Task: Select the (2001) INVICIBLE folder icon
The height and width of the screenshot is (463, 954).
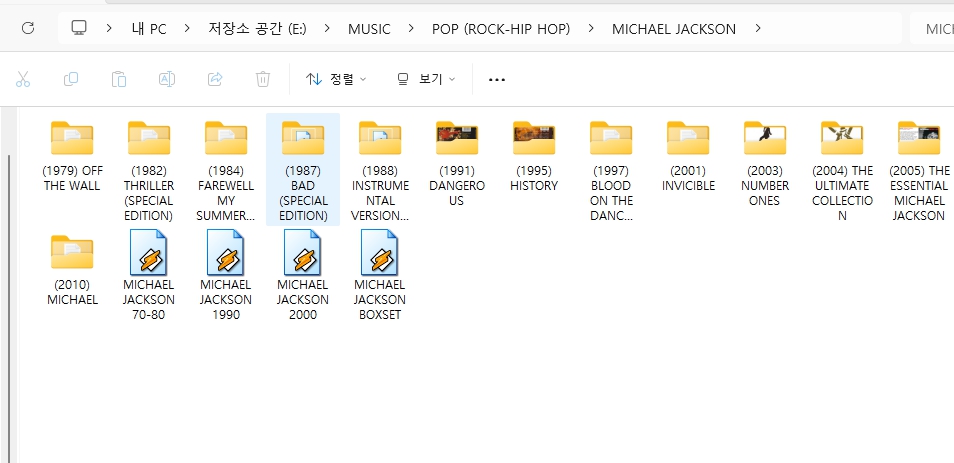Action: 688,138
